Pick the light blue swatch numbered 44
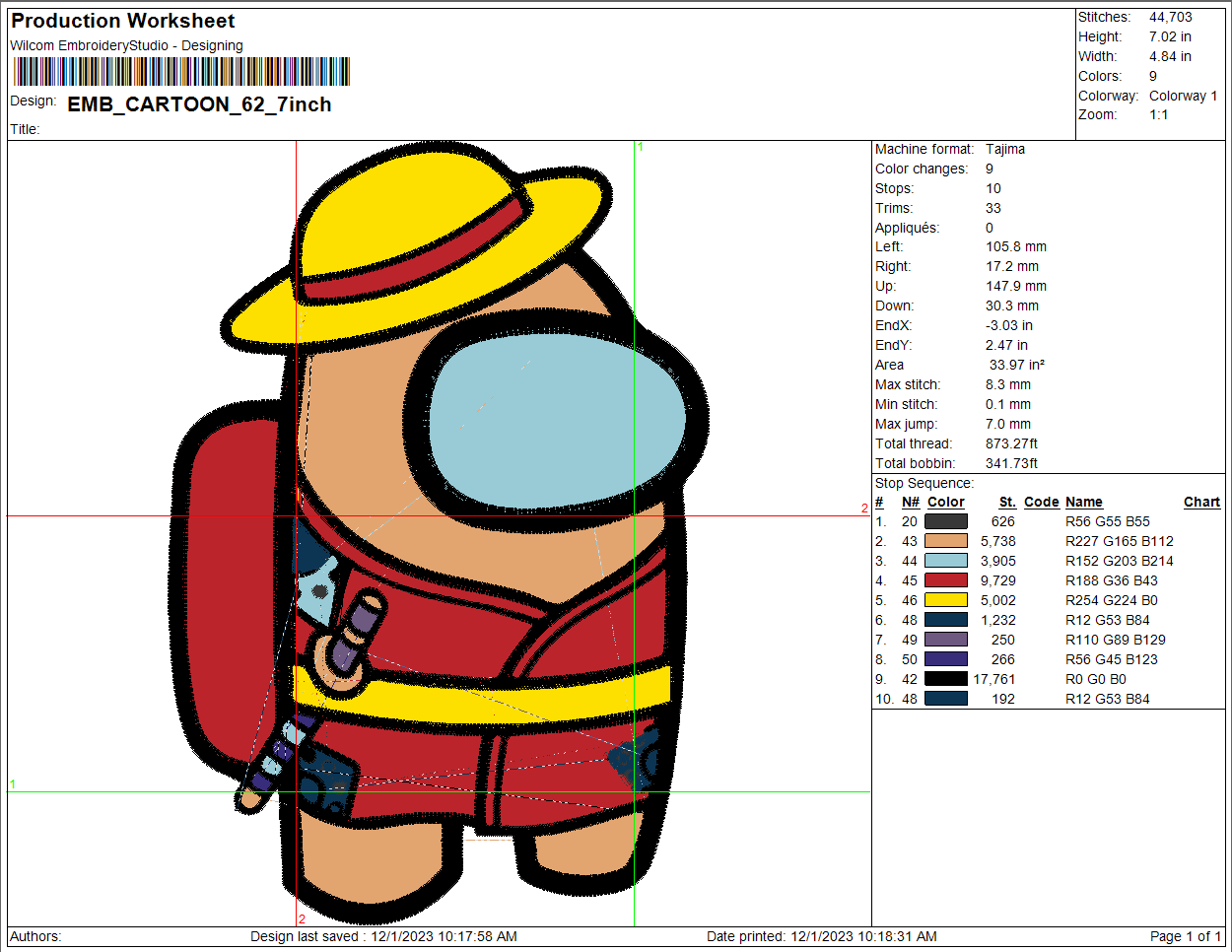This screenshot has height=952, width=1232. pyautogui.click(x=945, y=561)
